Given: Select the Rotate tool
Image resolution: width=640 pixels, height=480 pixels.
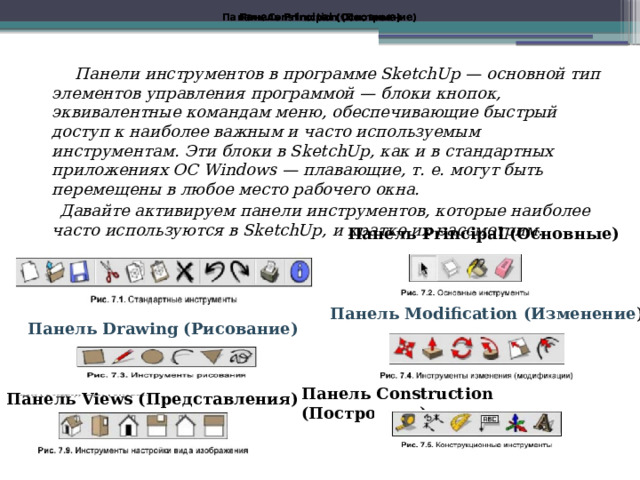Looking at the screenshot, I should (461, 348).
